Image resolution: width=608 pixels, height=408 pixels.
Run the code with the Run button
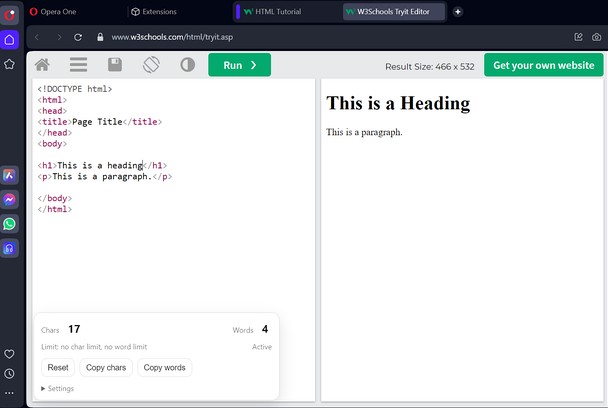pyautogui.click(x=240, y=65)
